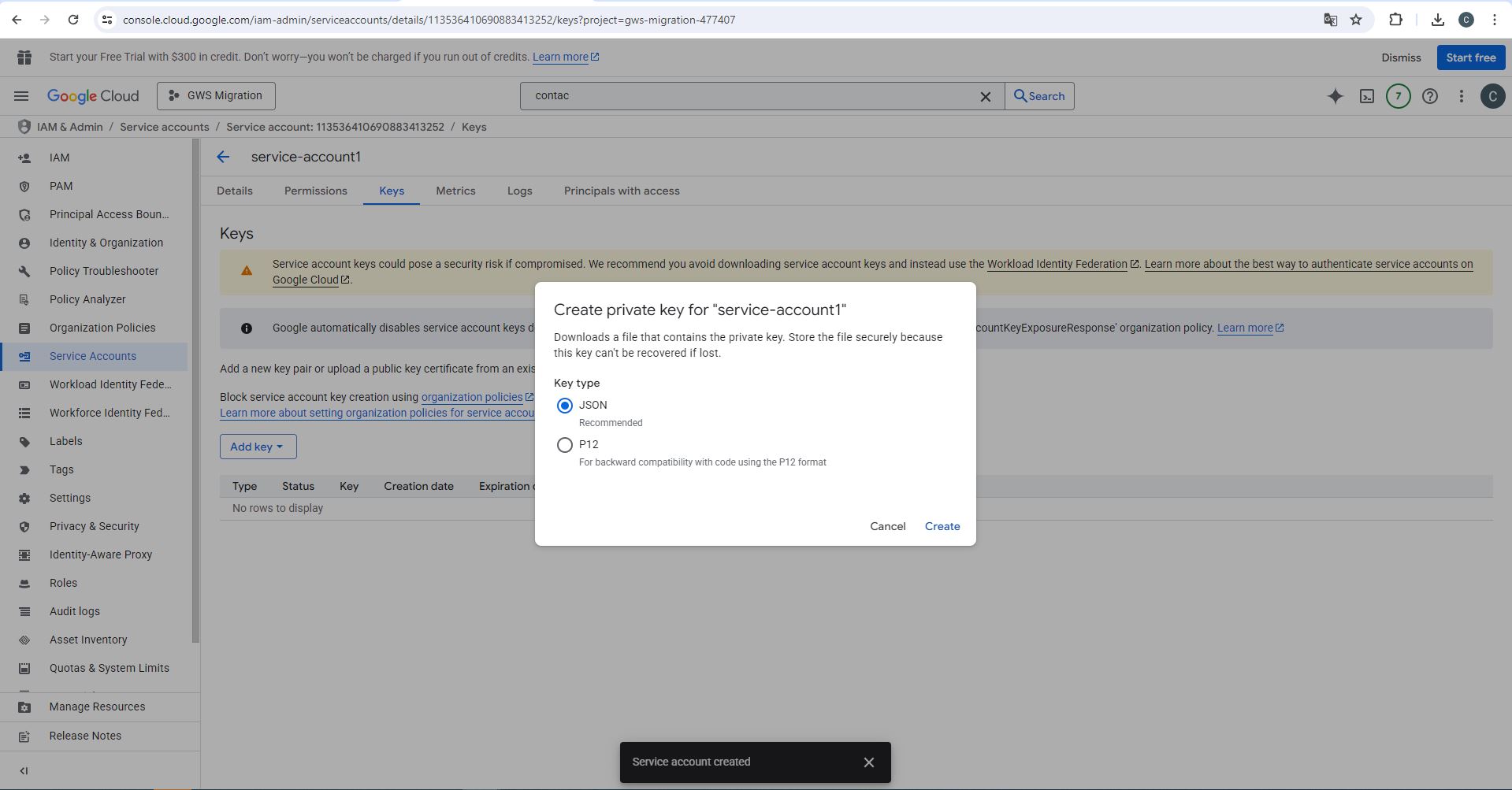Image resolution: width=1512 pixels, height=790 pixels.
Task: Open the help question mark icon
Action: tap(1429, 96)
